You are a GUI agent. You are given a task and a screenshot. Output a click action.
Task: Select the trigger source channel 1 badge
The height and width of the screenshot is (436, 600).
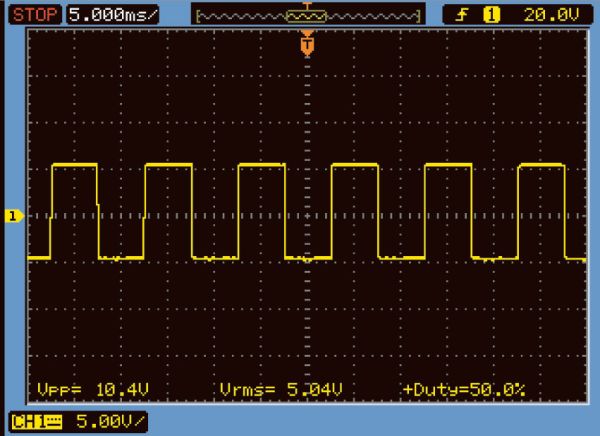pyautogui.click(x=490, y=15)
